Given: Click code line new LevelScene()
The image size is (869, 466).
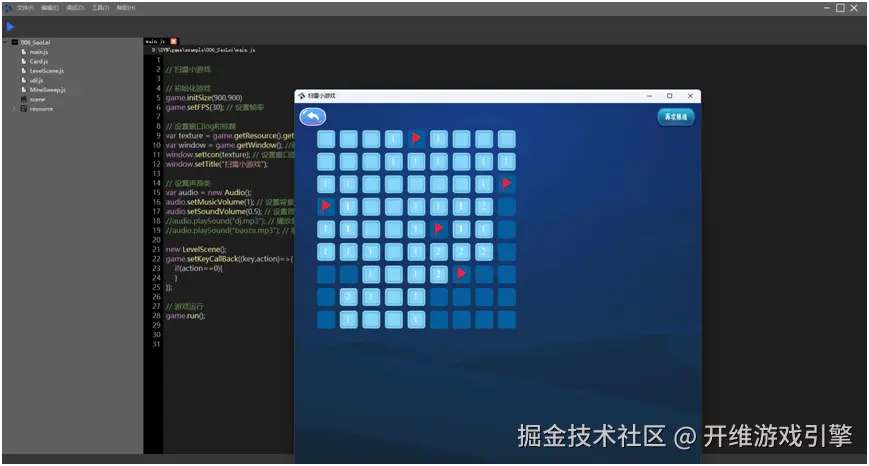Looking at the screenshot, I should point(196,249).
